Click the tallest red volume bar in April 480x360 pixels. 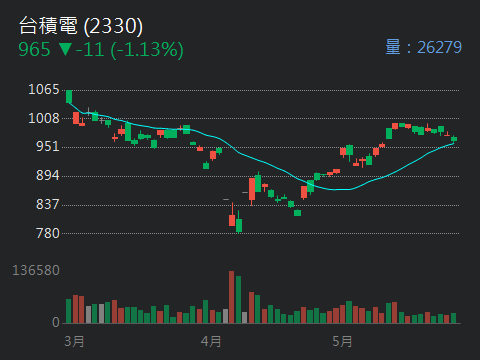pos(232,297)
